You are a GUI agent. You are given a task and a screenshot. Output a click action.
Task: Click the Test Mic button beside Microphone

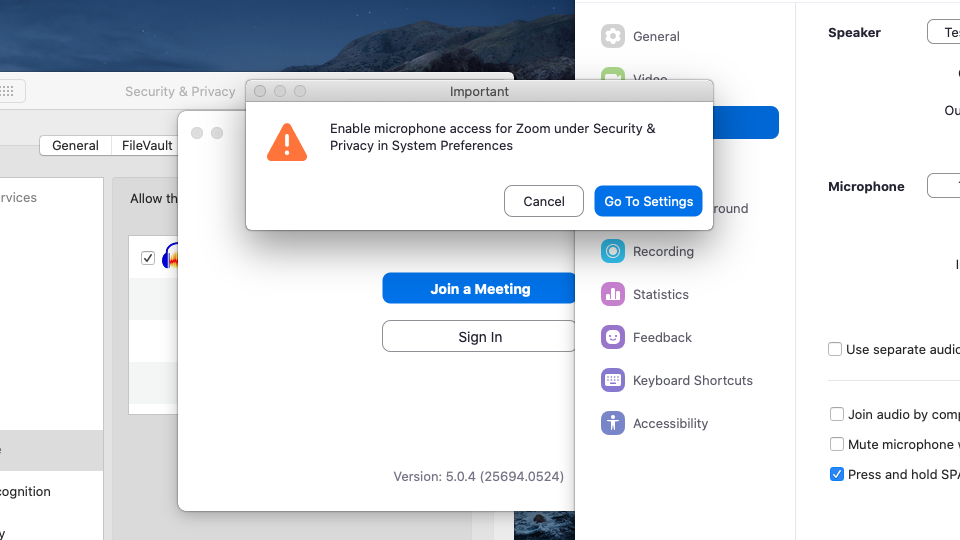coord(943,186)
